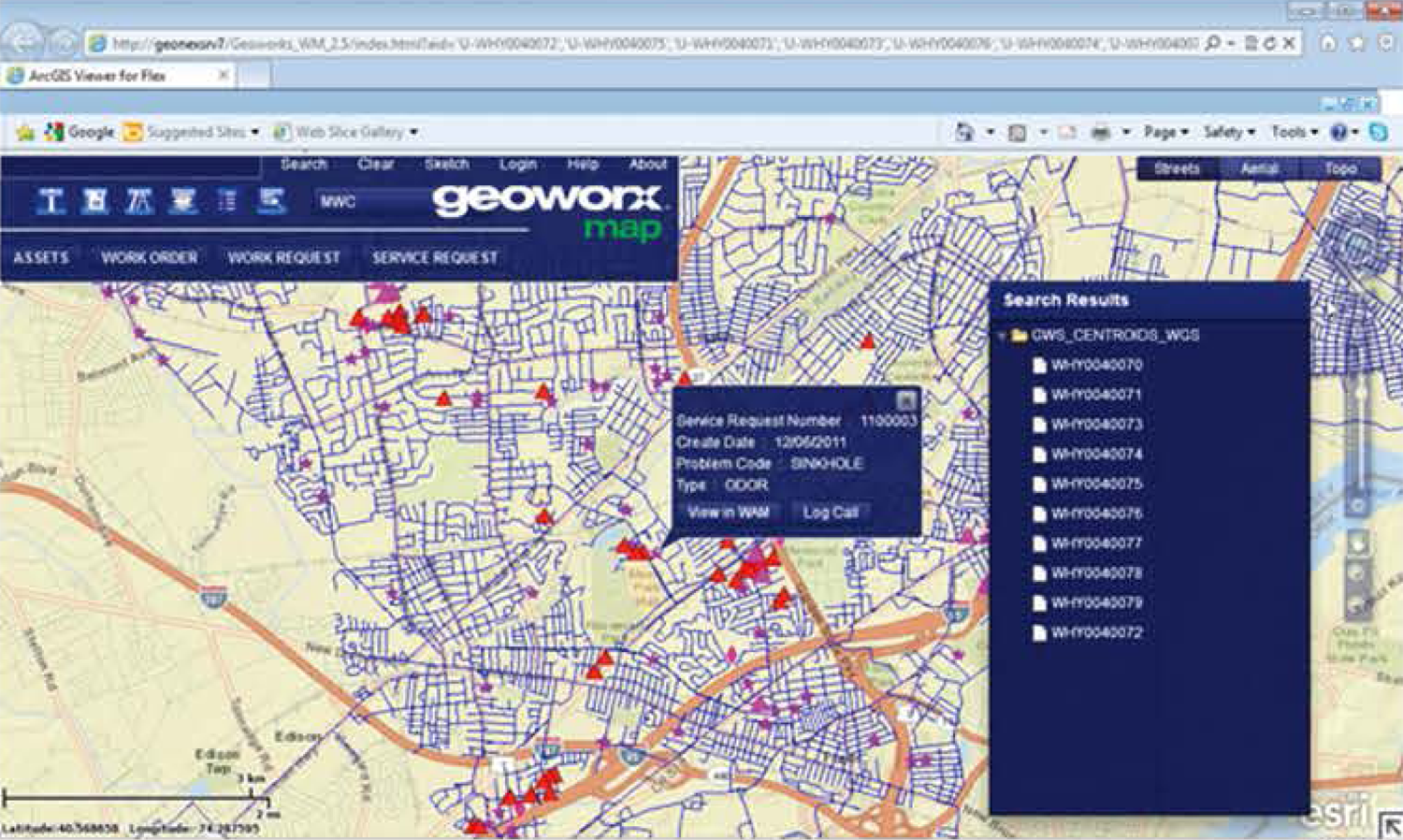Select the SERVICE REQUEST tab
The height and width of the screenshot is (840, 1403).
435,257
